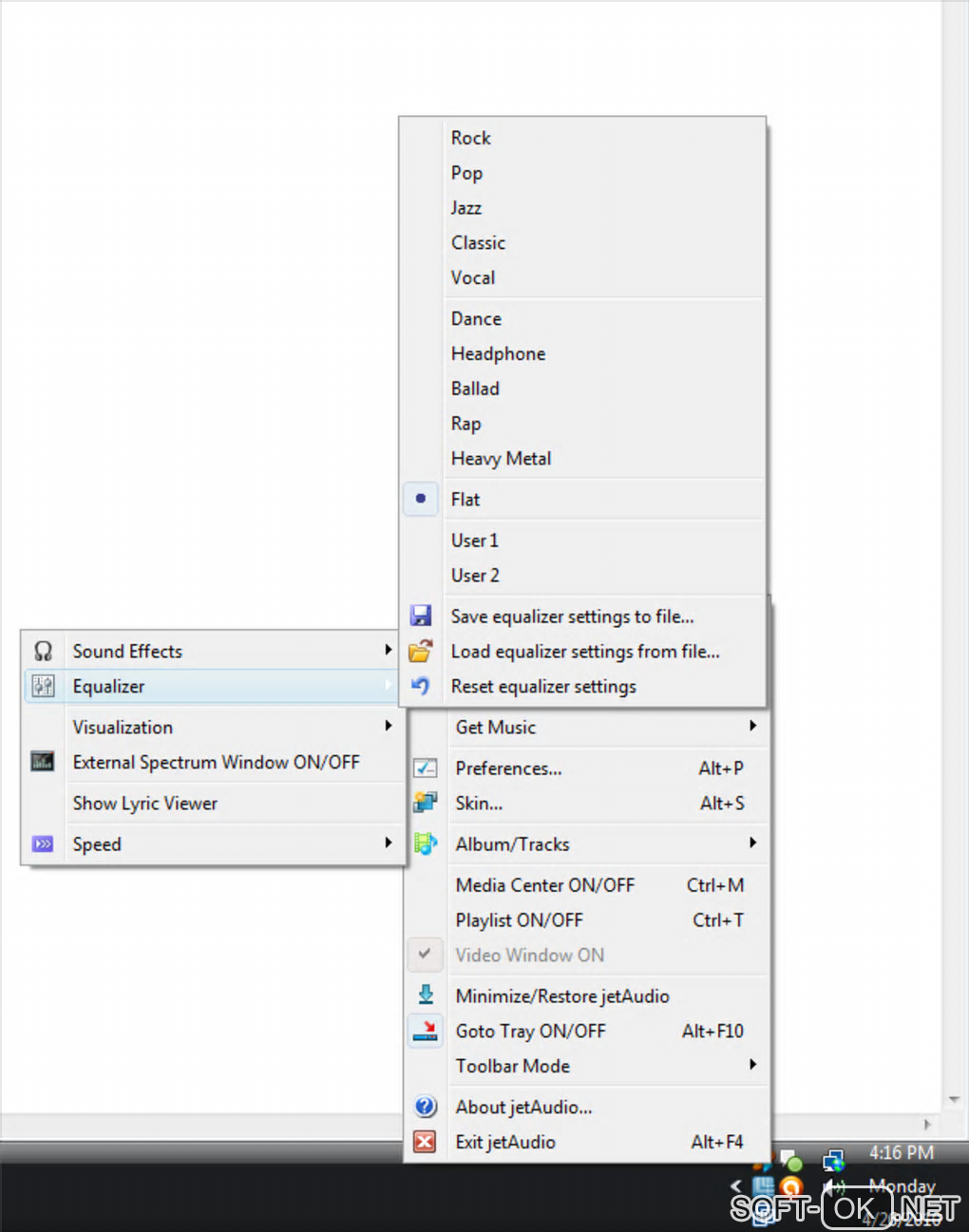Viewport: 969px width, 1232px height.
Task: Show hidden tray icons with left chevron
Action: click(735, 1185)
